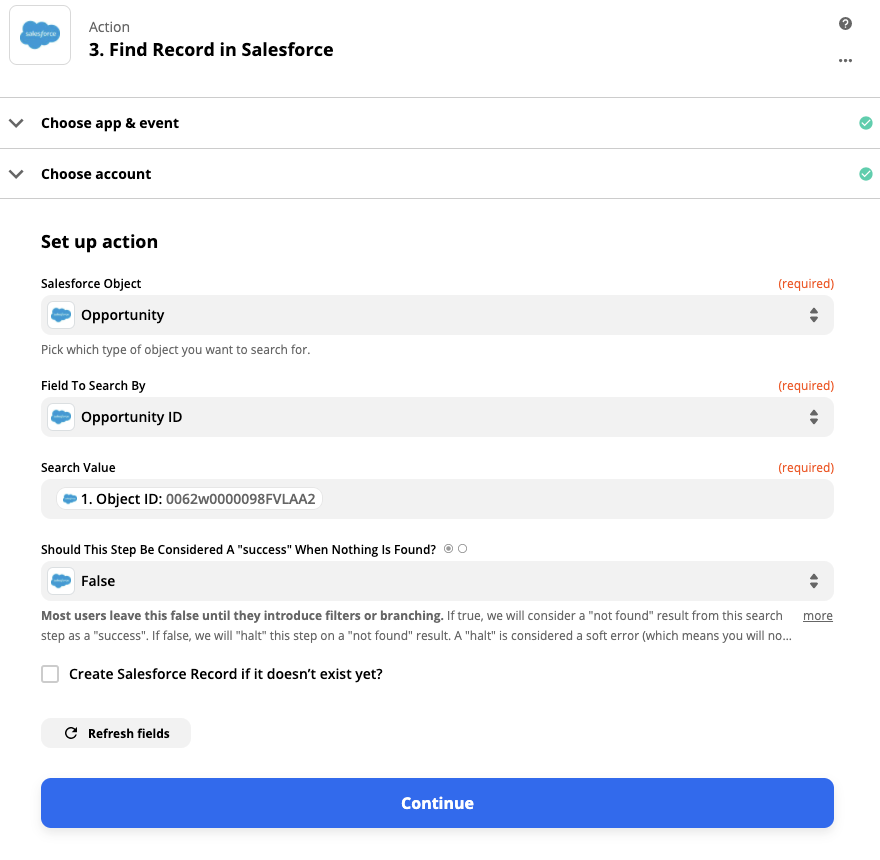The width and height of the screenshot is (880, 860).
Task: Expand the Choose app & event section
Action: click(16, 123)
